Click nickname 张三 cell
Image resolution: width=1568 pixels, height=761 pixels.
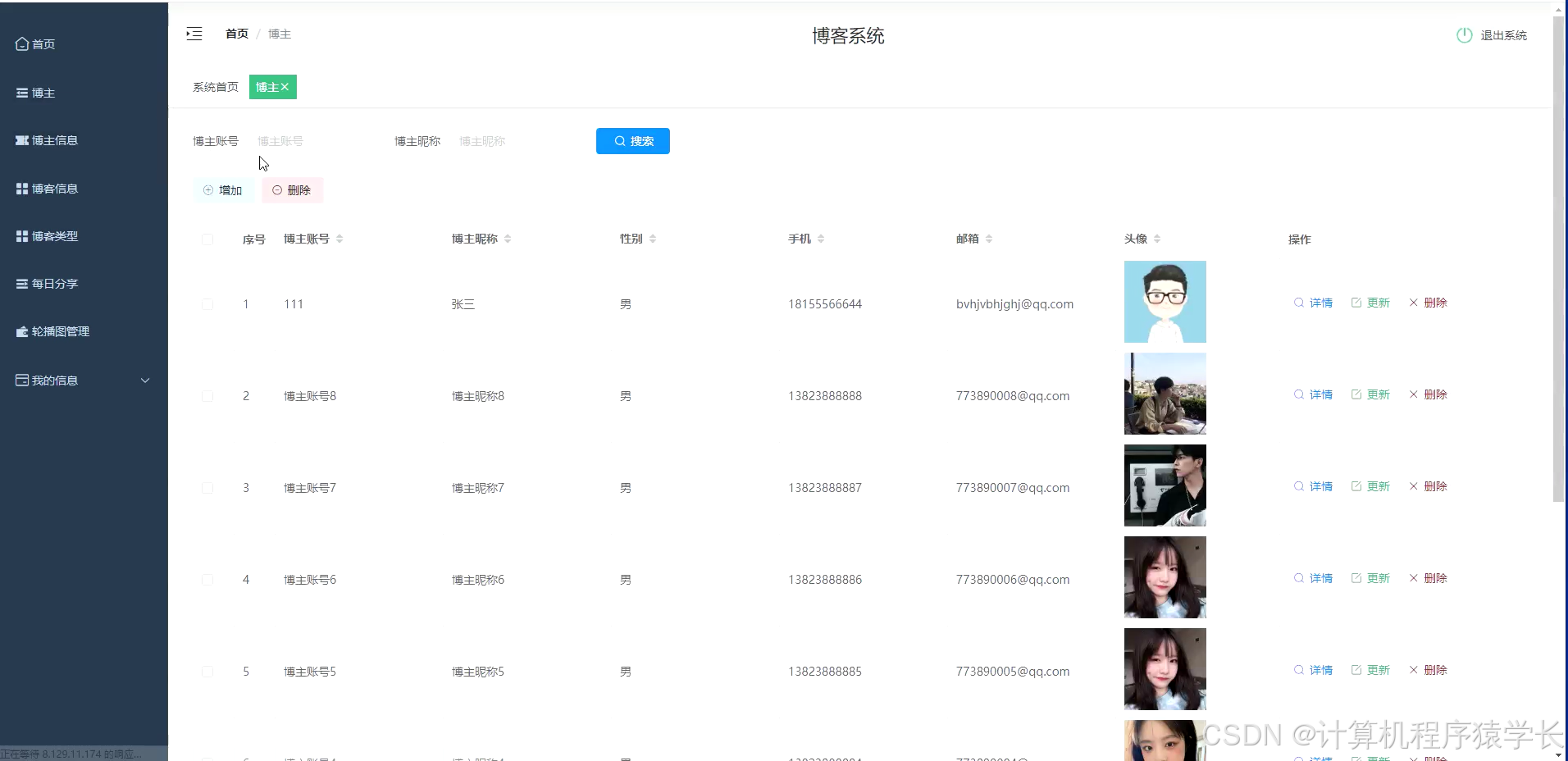[463, 304]
